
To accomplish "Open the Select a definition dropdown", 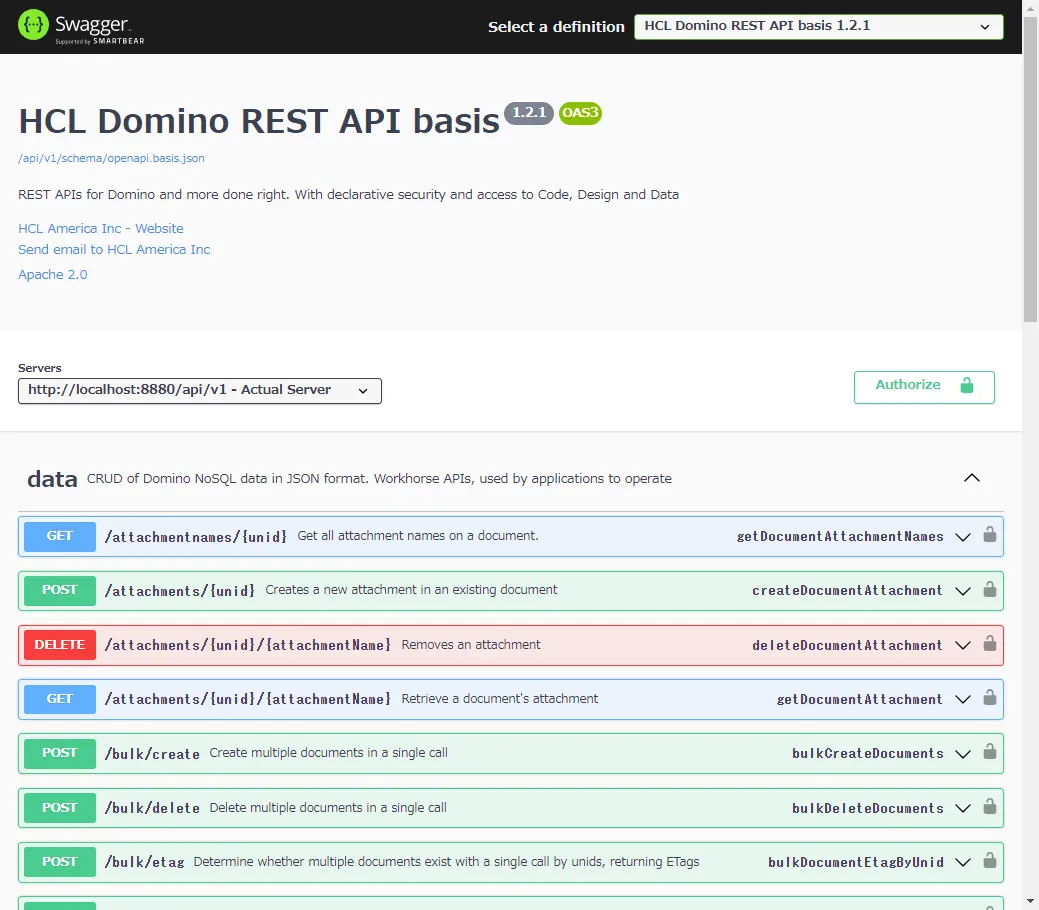I will pos(817,27).
